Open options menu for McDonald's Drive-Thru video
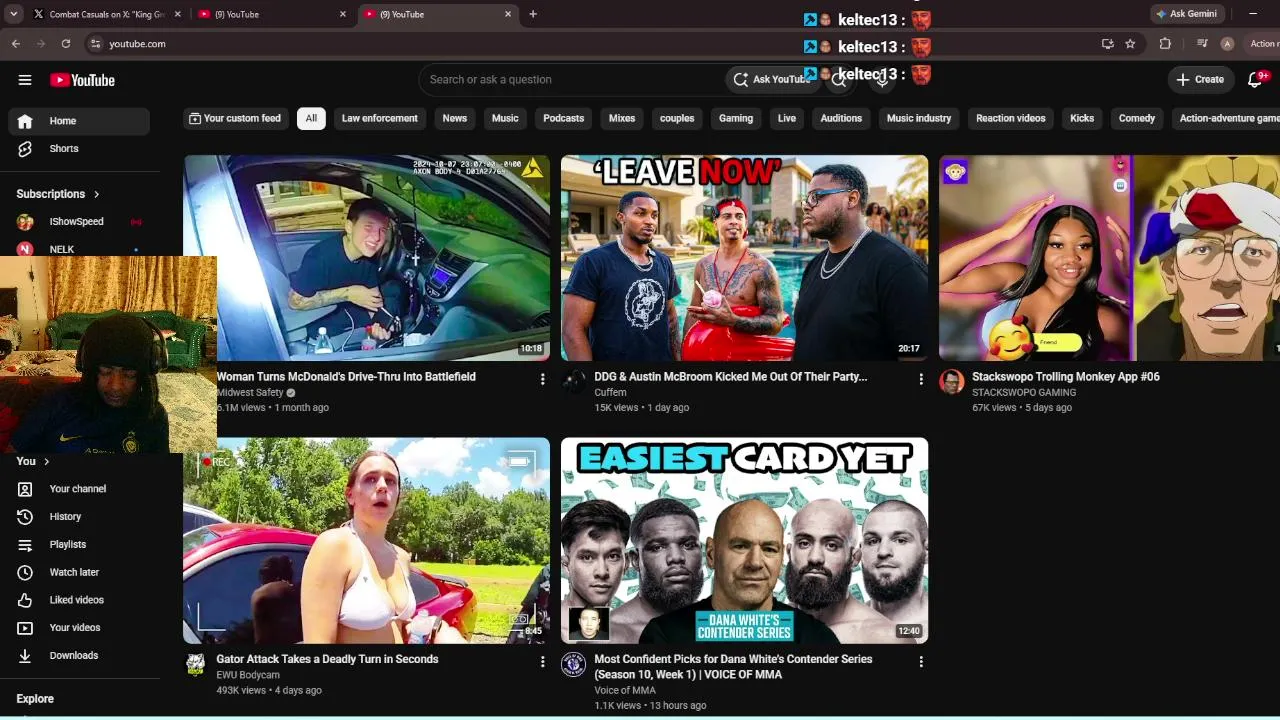Viewport: 1280px width, 720px height. (x=543, y=380)
